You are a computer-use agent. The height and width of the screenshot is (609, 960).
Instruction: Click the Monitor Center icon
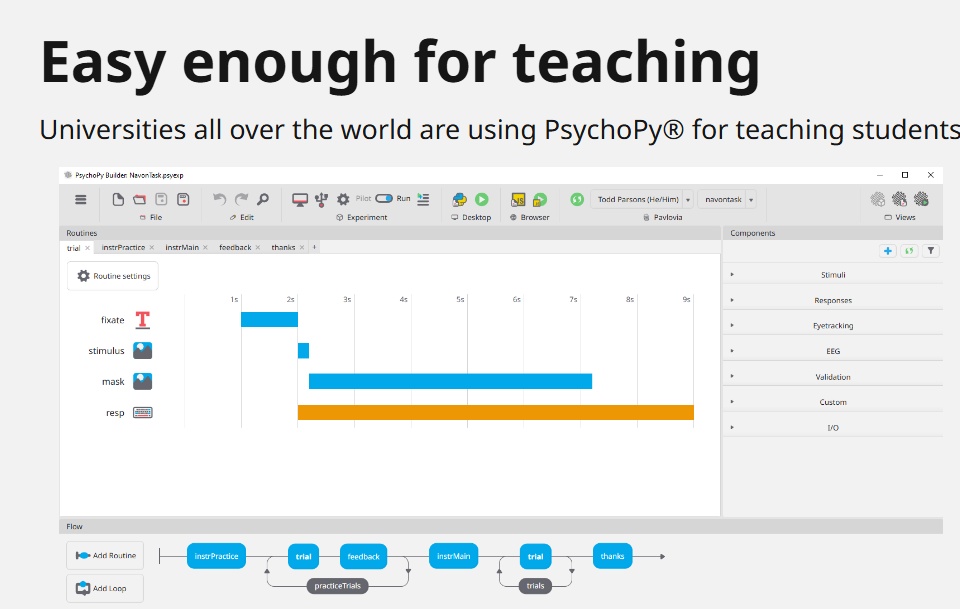click(x=300, y=199)
